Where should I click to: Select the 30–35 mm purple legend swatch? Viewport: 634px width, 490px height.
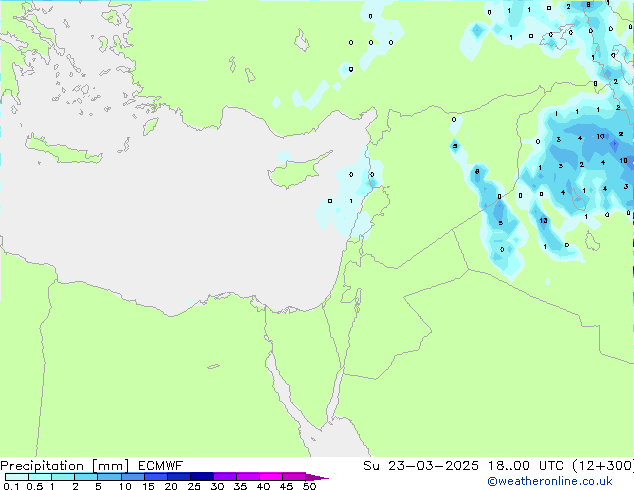pos(224,477)
